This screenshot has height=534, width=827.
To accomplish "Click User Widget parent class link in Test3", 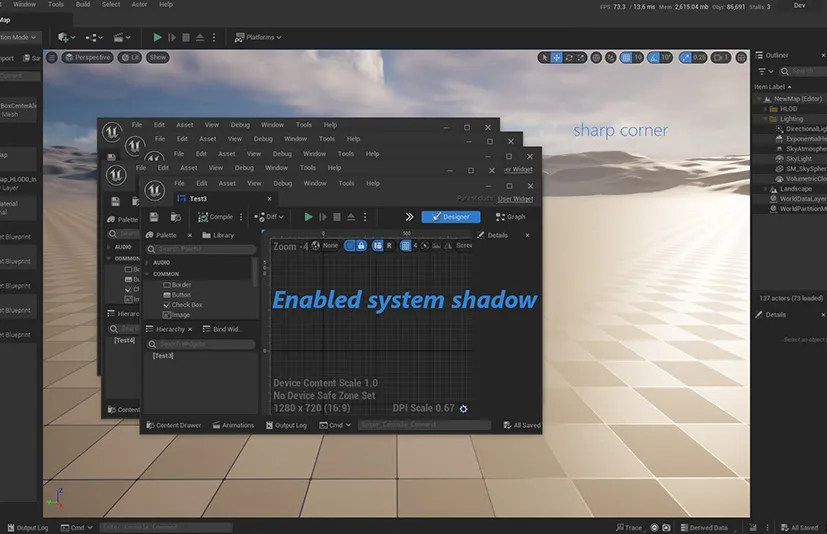I will 515,199.
